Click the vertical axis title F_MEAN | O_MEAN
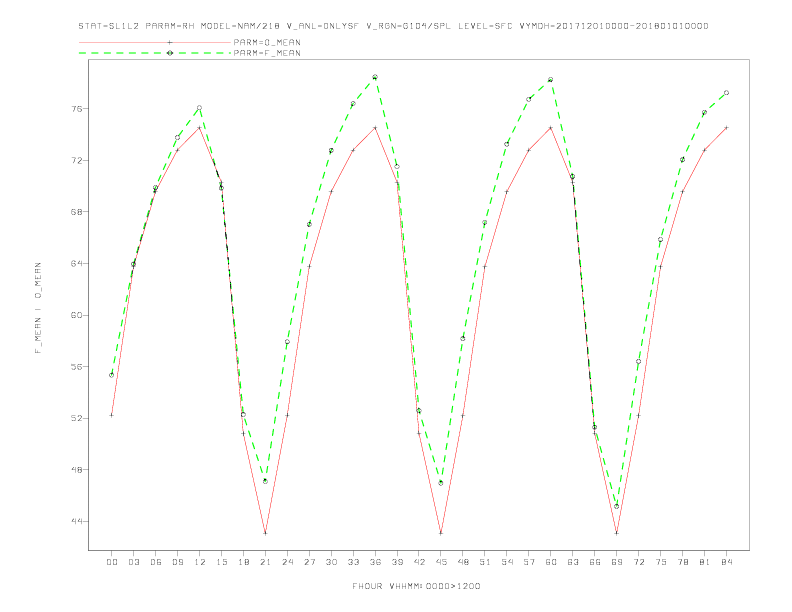This screenshot has height=612, width=792. (38, 308)
